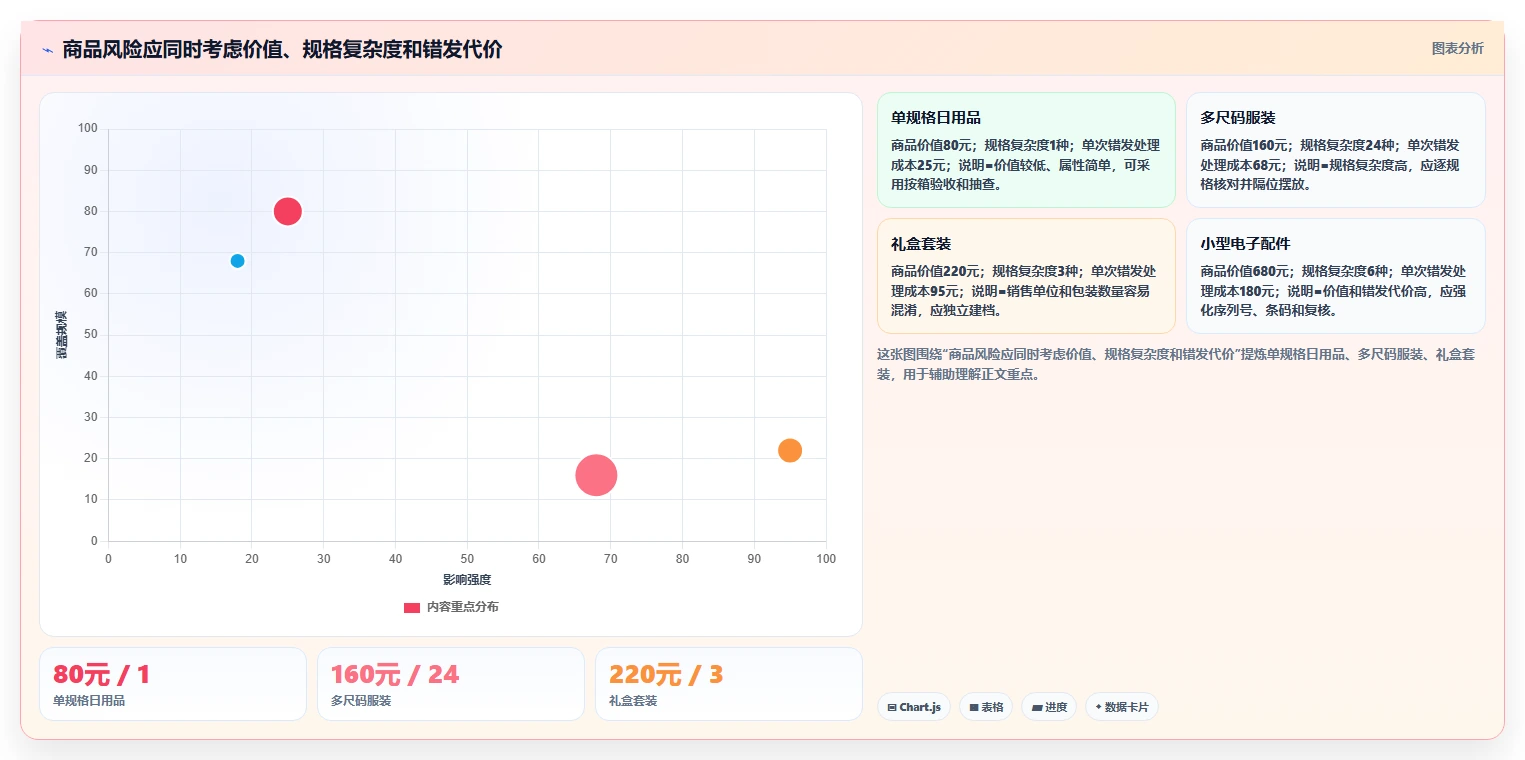Click the large pink bubble near x=68
The height and width of the screenshot is (760, 1525).
(x=596, y=475)
